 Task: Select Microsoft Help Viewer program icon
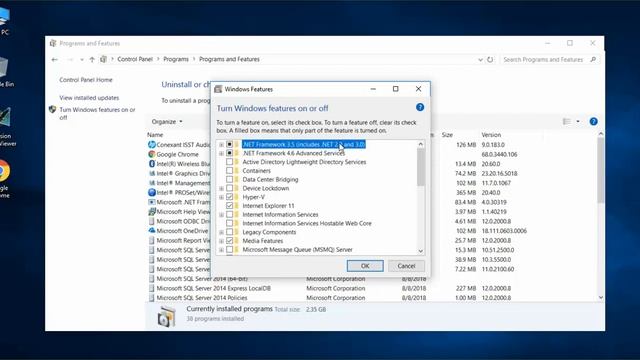(152, 211)
